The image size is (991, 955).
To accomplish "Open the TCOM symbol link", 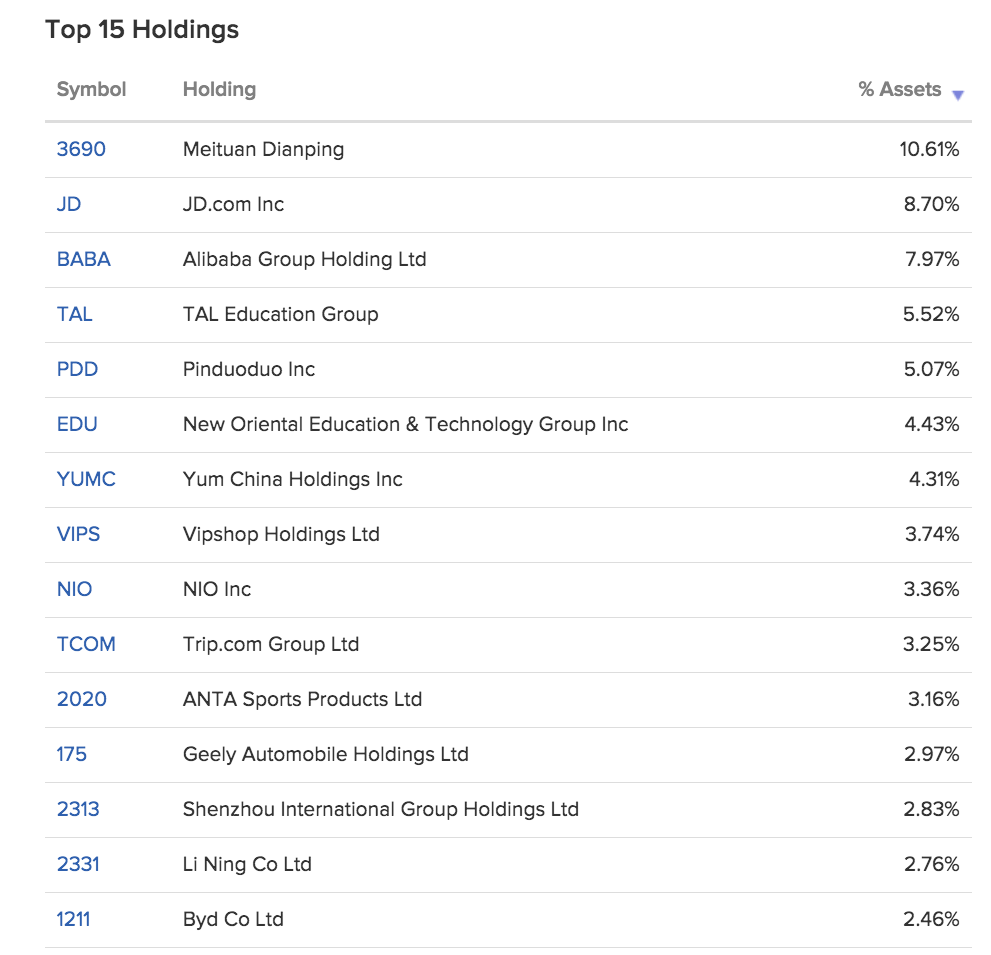I will pos(86,644).
